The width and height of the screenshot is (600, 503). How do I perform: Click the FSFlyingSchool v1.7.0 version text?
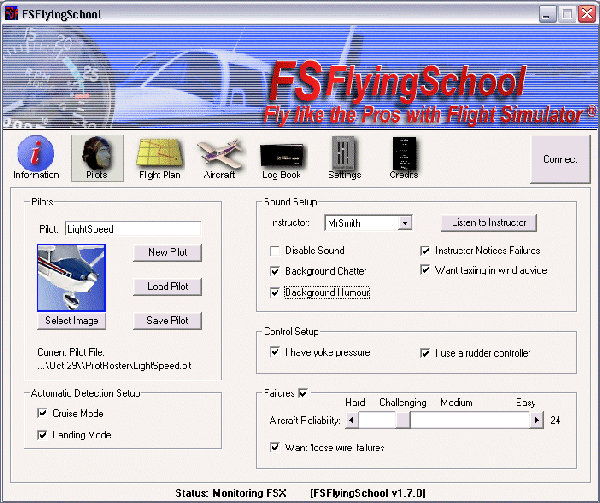coord(368,493)
